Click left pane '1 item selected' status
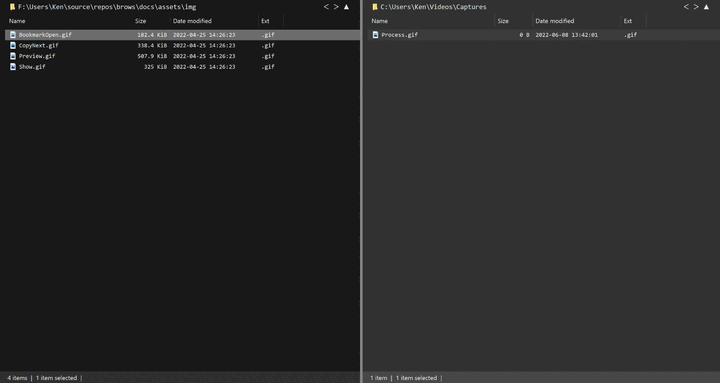Screen dimensions: 720x383 56,378
